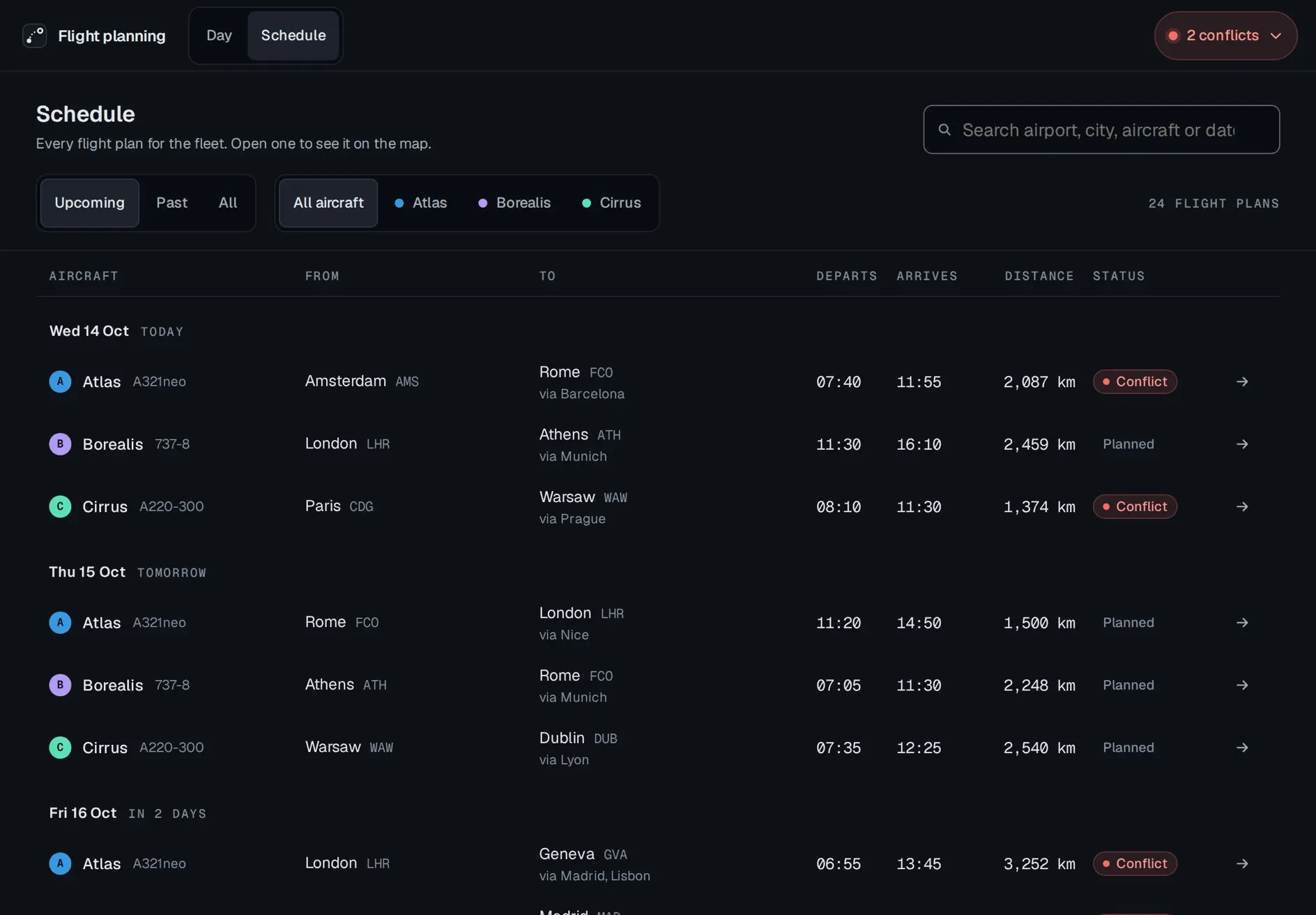Focus the search airport, city, aircraft field
Image resolution: width=1316 pixels, height=915 pixels.
(1101, 130)
